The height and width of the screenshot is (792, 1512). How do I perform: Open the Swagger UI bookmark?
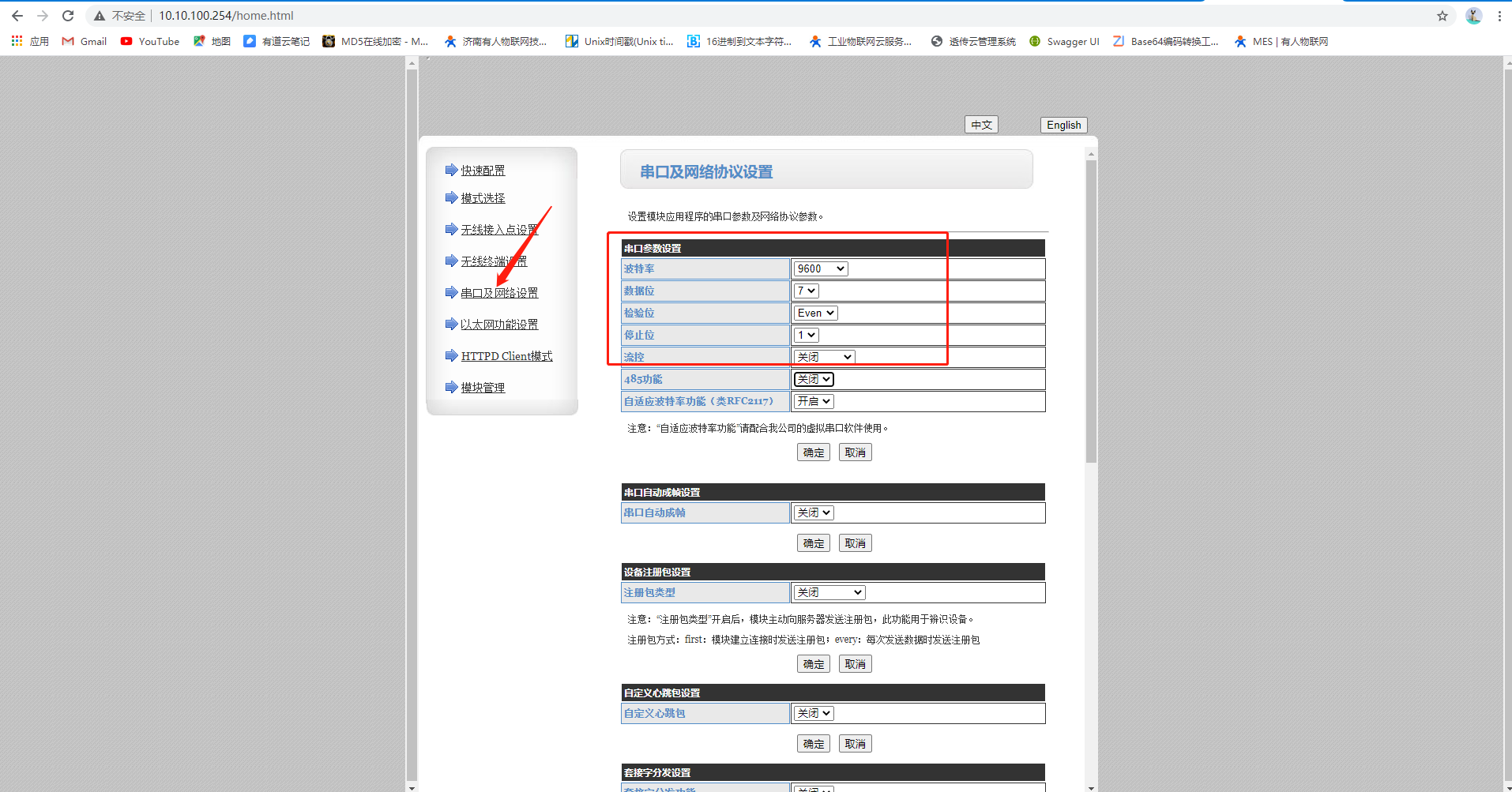(x=1064, y=42)
